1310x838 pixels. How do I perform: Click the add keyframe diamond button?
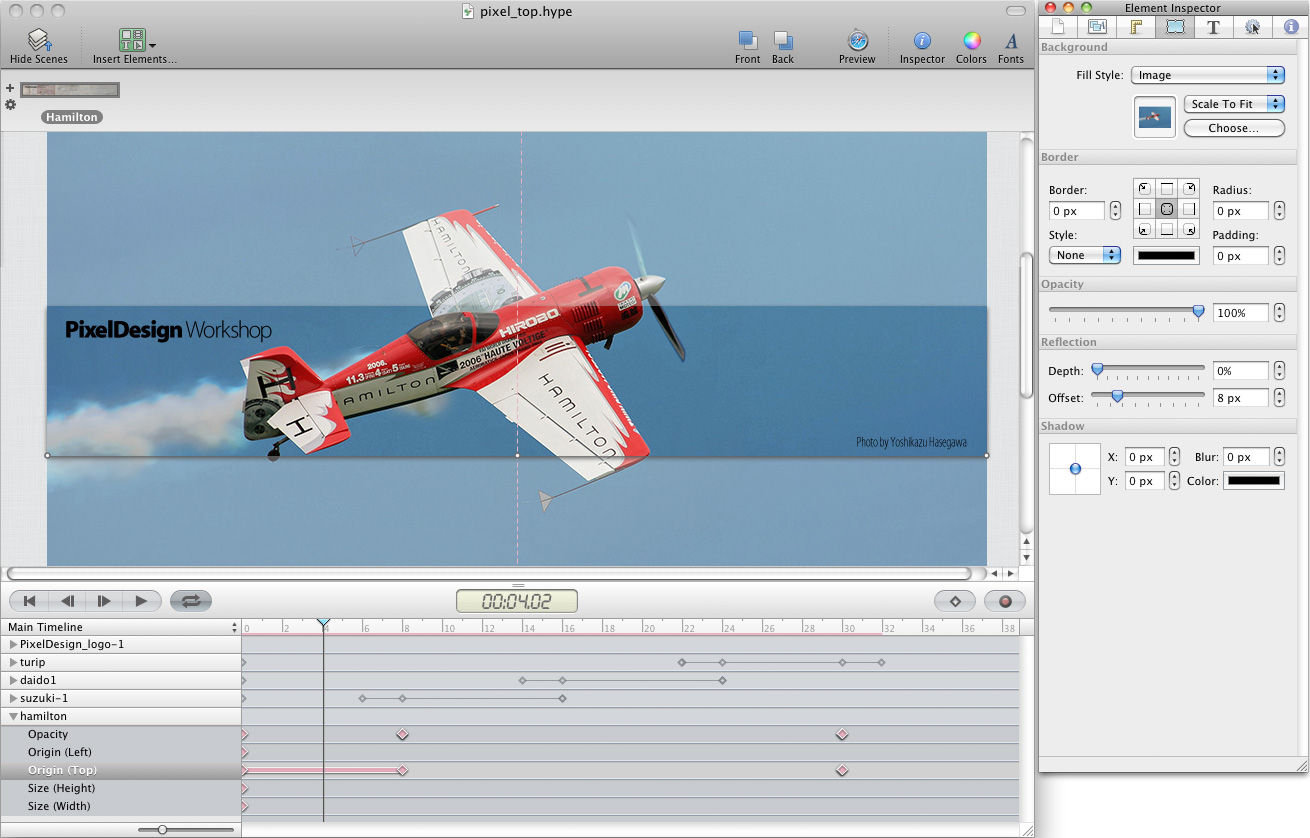(x=955, y=601)
